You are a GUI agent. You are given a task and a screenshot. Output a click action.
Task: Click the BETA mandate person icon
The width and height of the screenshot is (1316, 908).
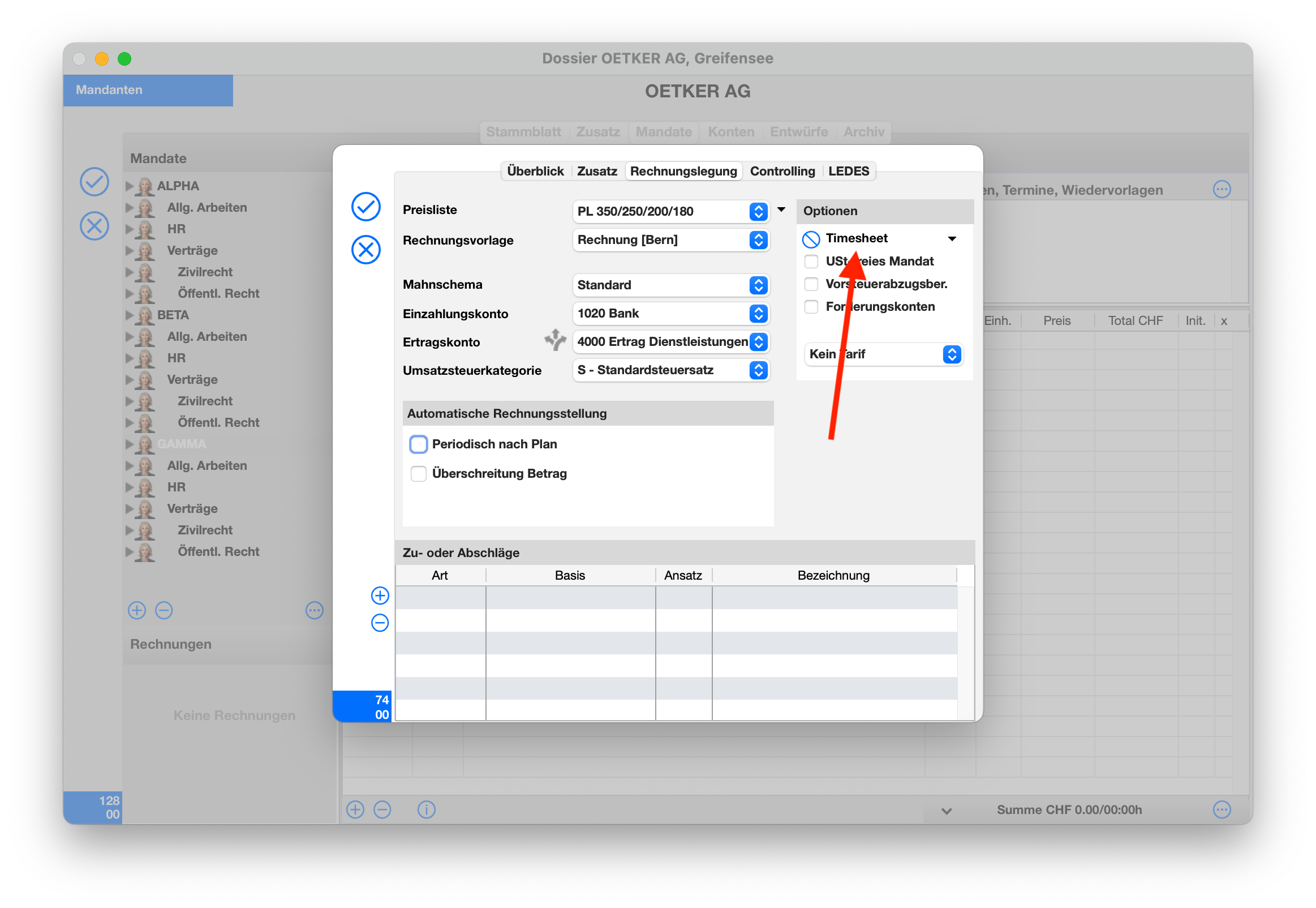pyautogui.click(x=145, y=315)
